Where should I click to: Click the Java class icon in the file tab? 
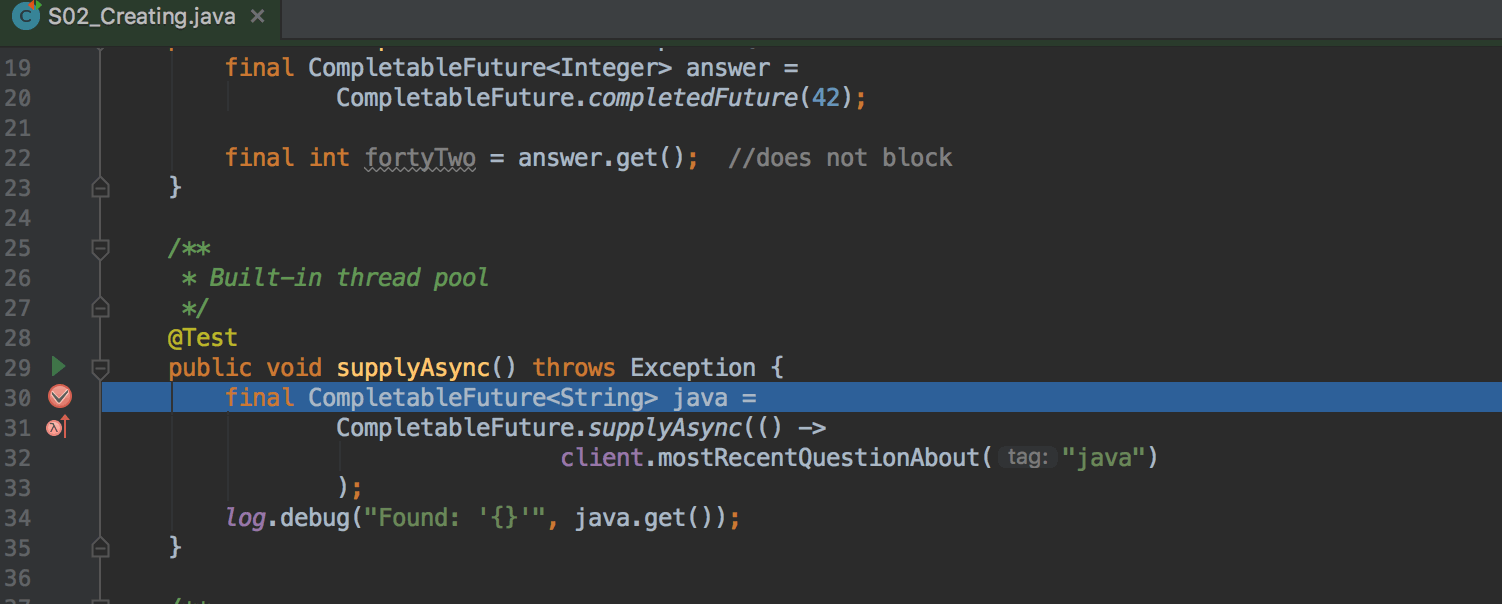pyautogui.click(x=26, y=17)
